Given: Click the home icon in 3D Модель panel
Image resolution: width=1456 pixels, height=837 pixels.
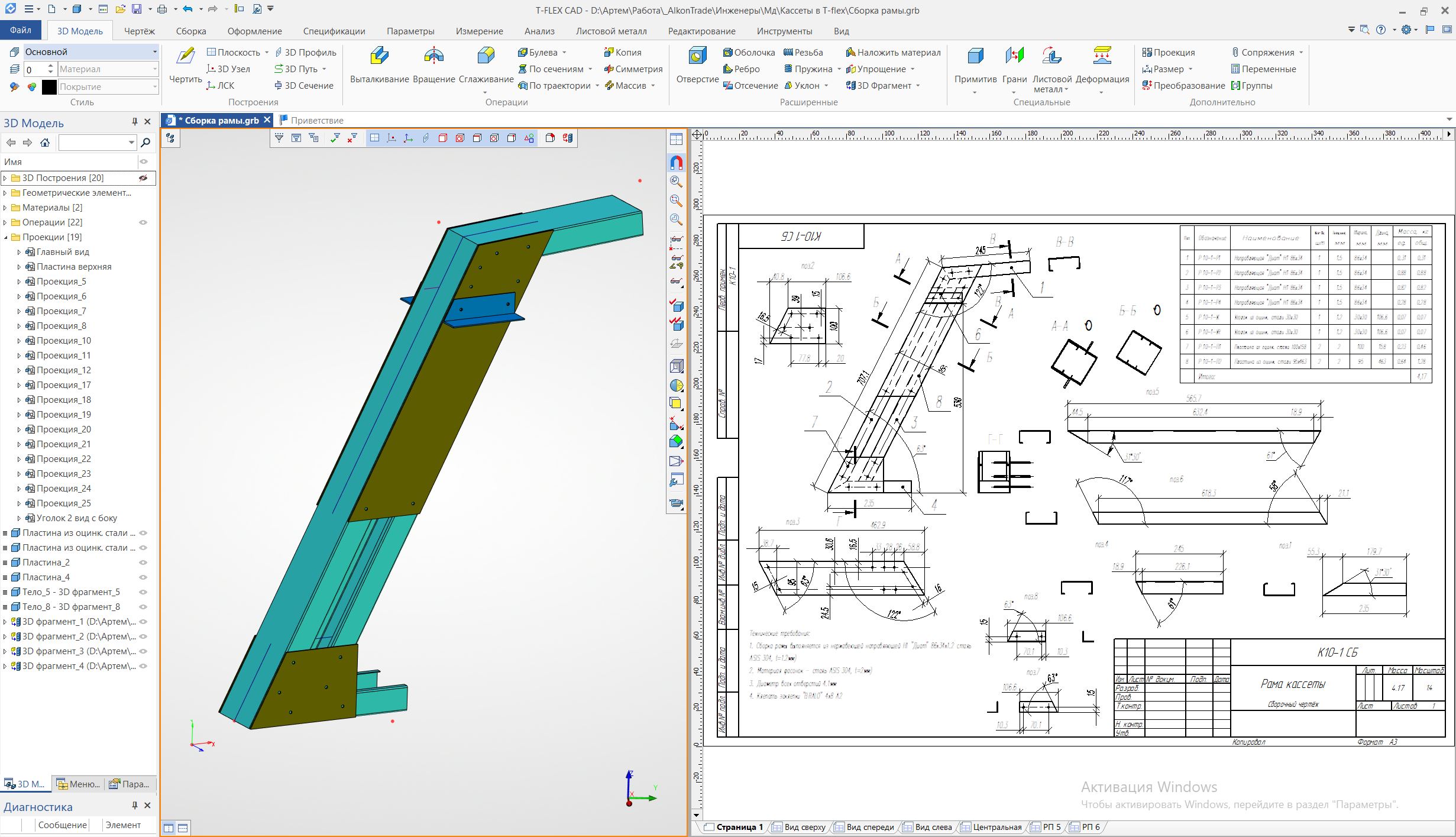Looking at the screenshot, I should pos(45,143).
